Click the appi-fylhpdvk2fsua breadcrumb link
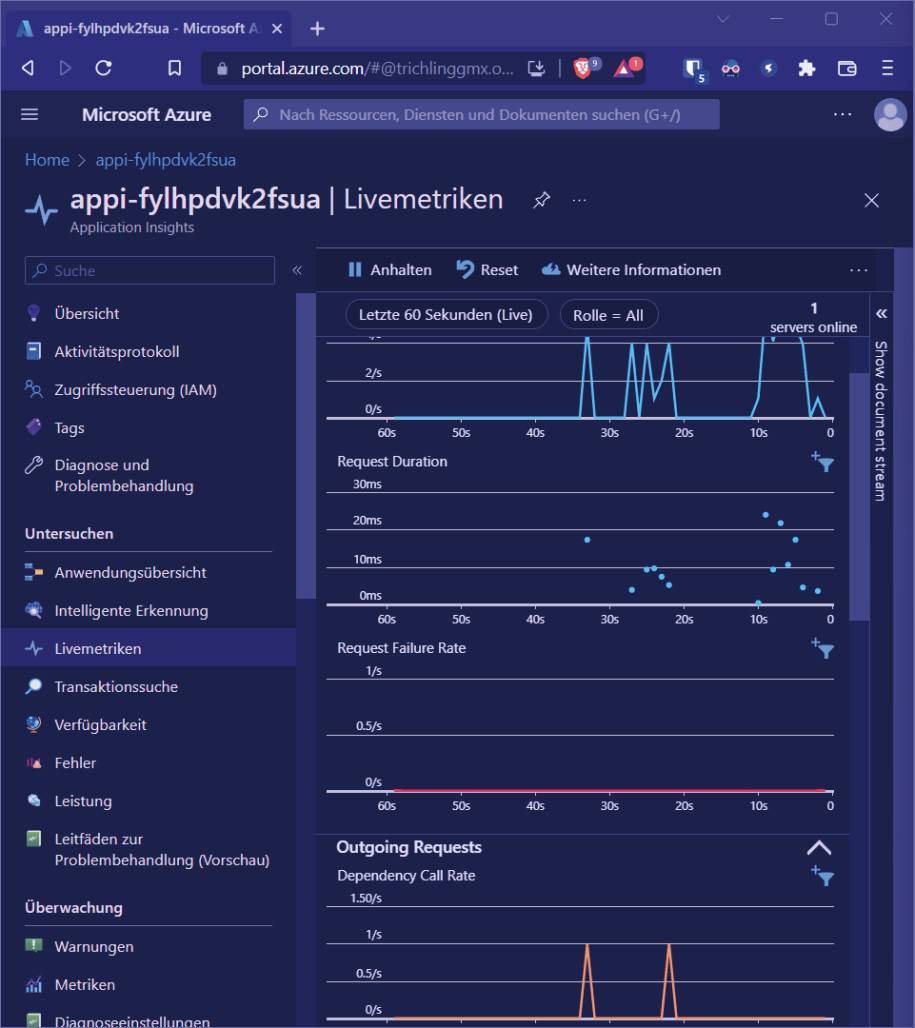The height and width of the screenshot is (1028, 915). click(166, 160)
